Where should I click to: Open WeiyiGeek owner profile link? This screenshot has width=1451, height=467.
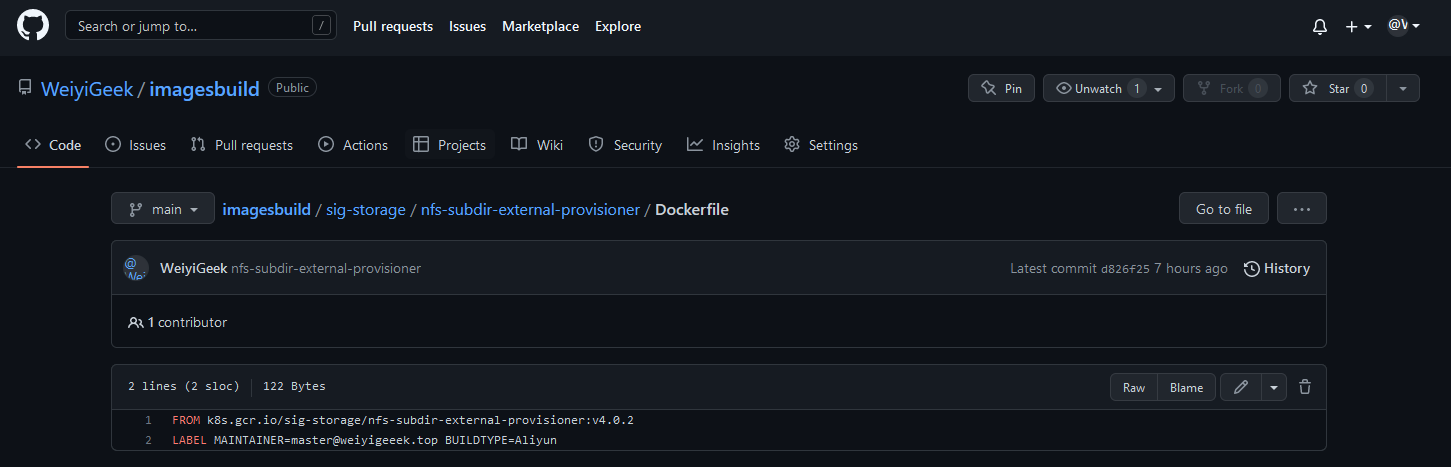pos(87,89)
